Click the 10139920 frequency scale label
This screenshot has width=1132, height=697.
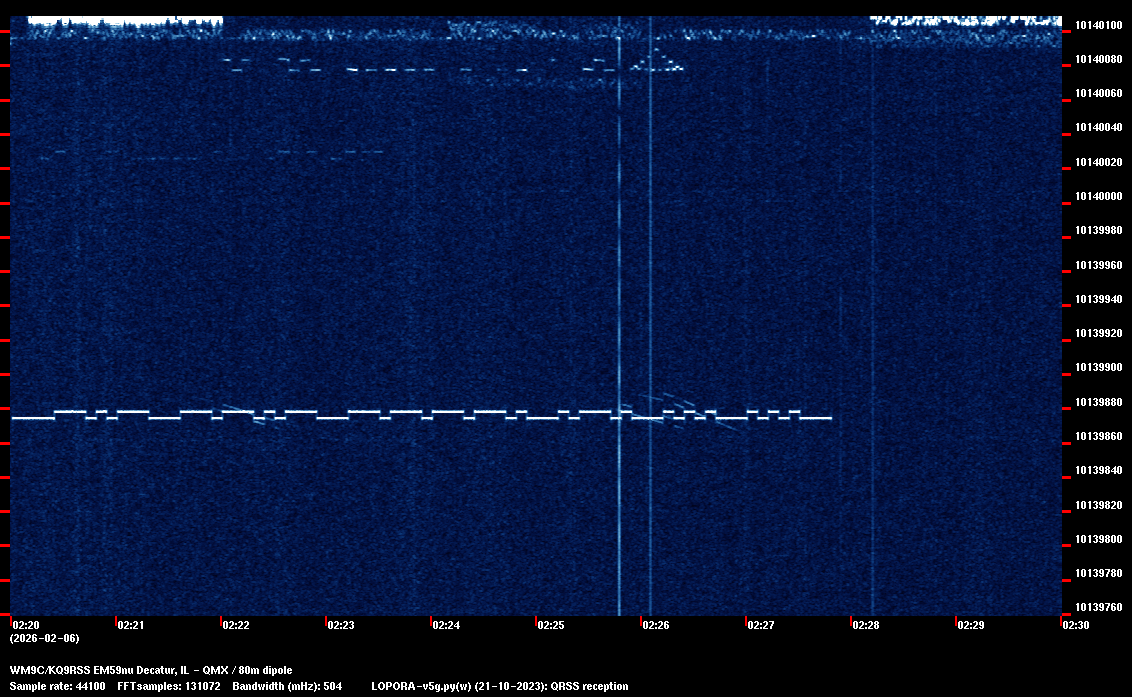1096,333
